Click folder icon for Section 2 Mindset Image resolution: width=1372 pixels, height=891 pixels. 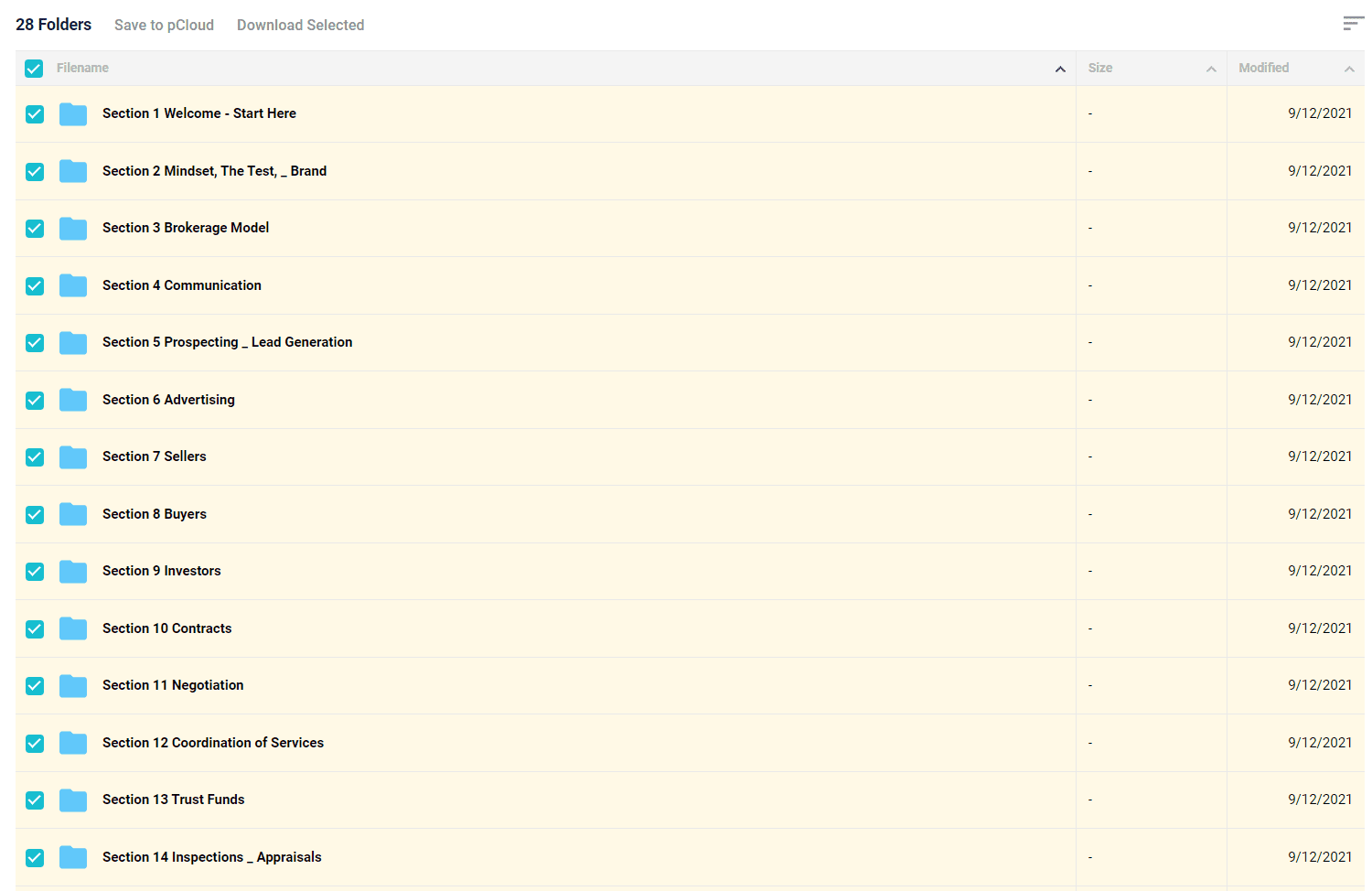[73, 171]
